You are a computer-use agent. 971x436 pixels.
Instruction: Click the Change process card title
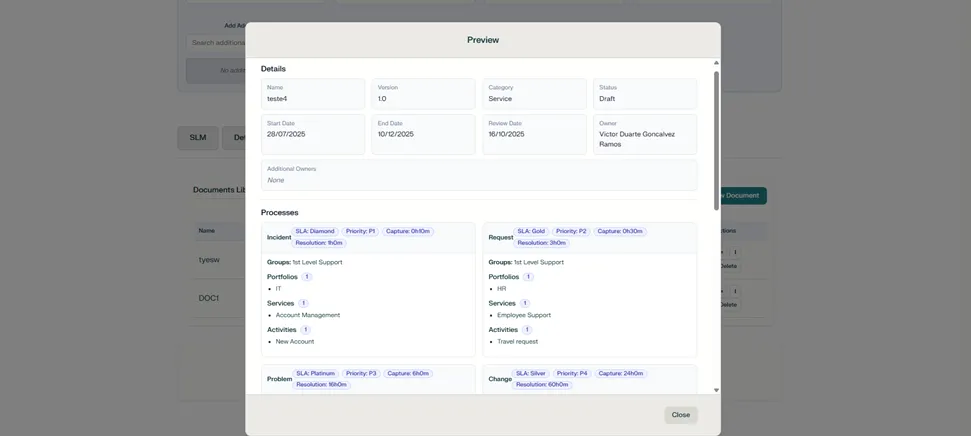click(x=500, y=379)
